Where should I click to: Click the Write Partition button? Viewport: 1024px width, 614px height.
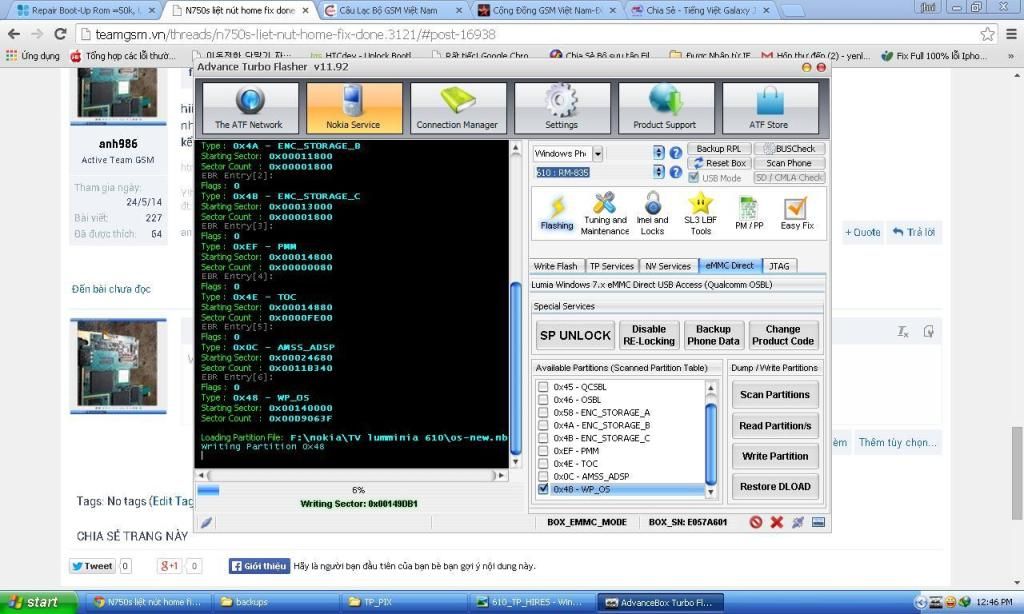pos(775,457)
